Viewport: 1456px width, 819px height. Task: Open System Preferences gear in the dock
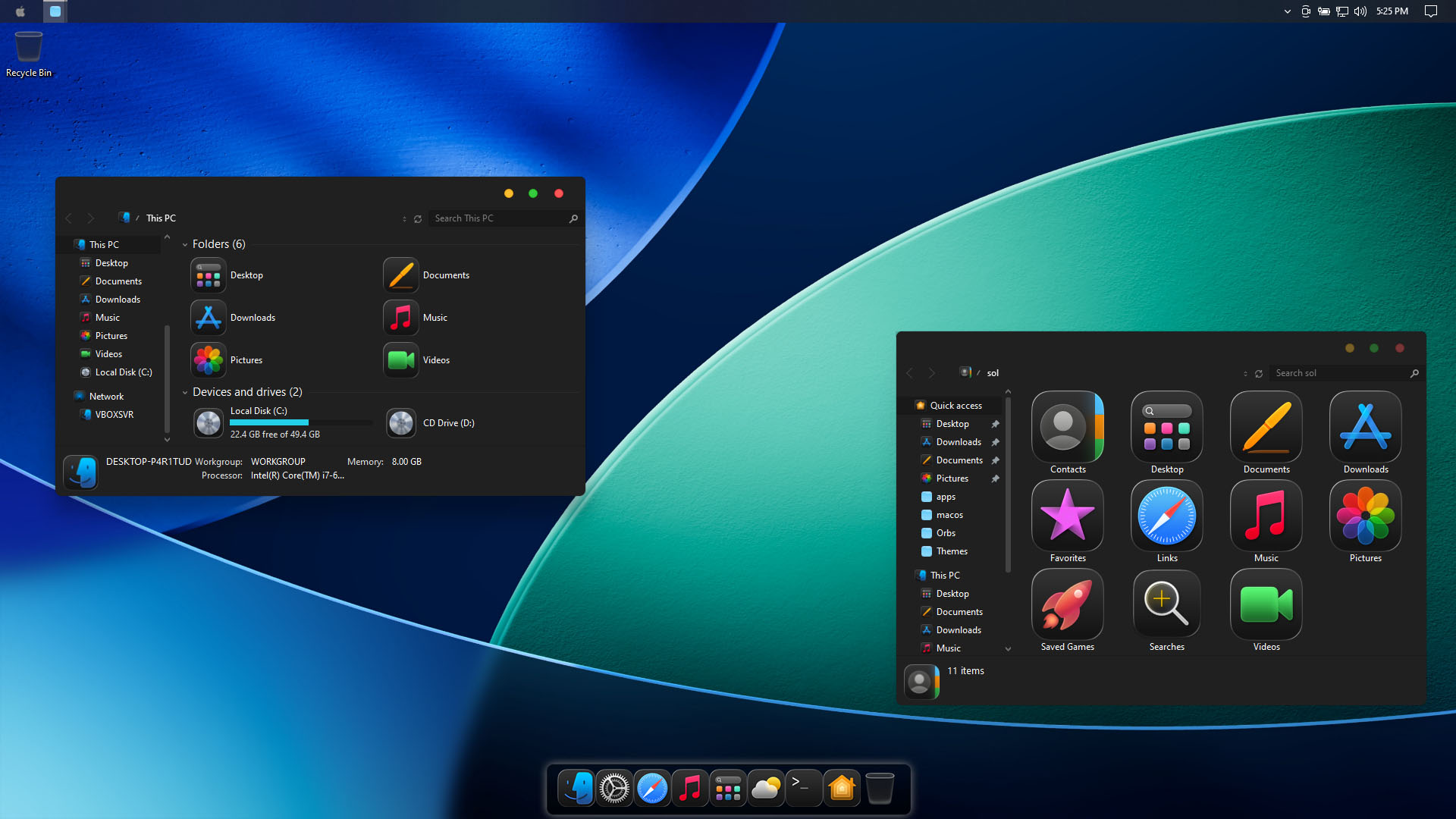(614, 788)
